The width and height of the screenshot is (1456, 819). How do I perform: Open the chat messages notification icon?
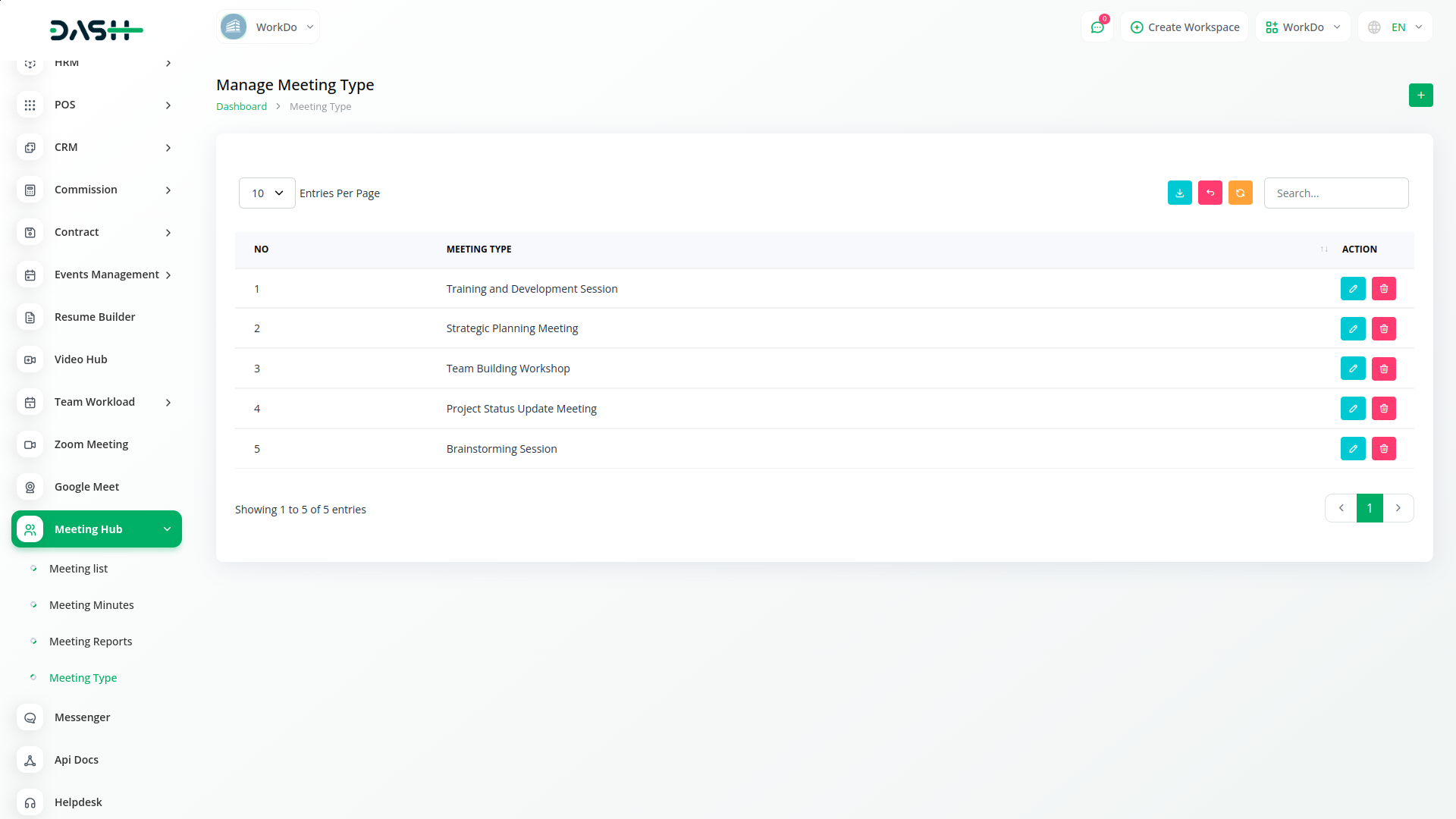click(1097, 27)
